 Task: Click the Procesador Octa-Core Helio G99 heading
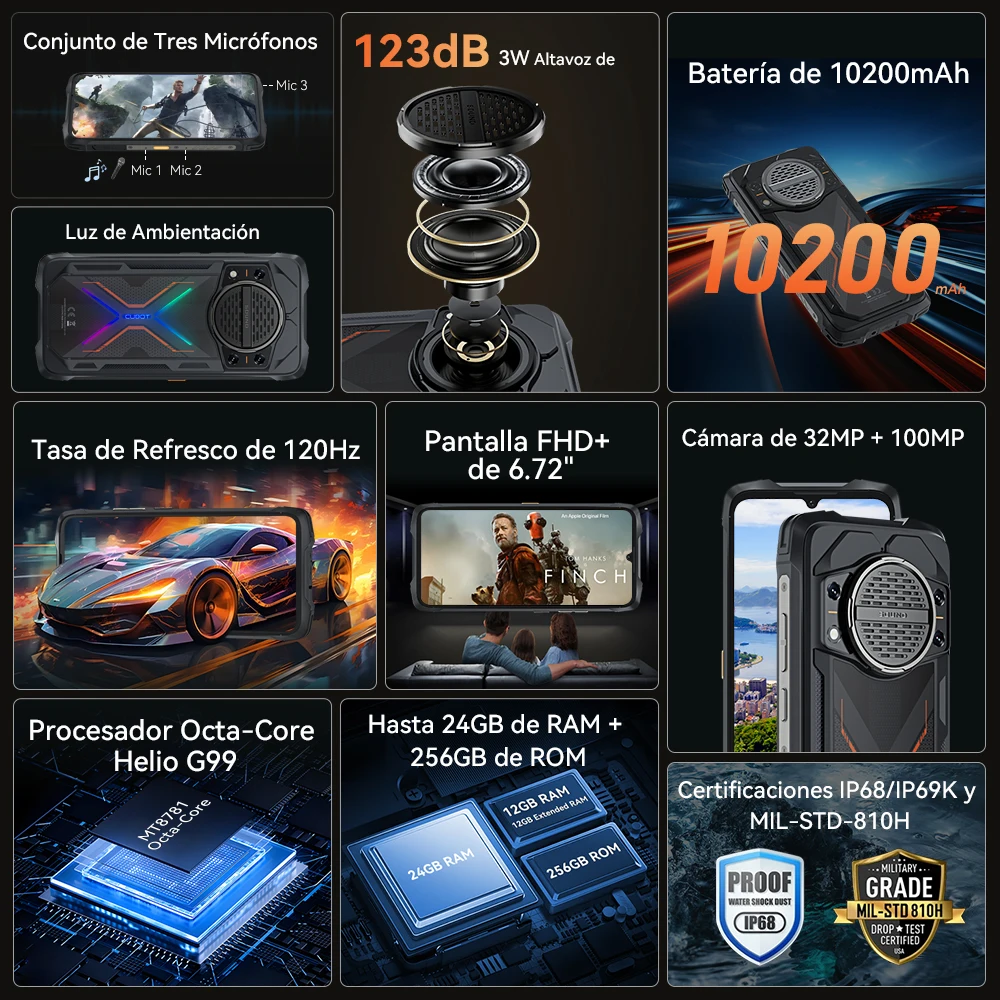pyautogui.click(x=172, y=745)
